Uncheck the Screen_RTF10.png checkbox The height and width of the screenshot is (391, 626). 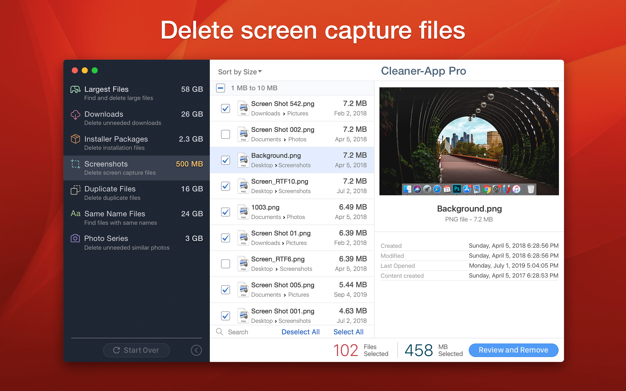pos(226,186)
